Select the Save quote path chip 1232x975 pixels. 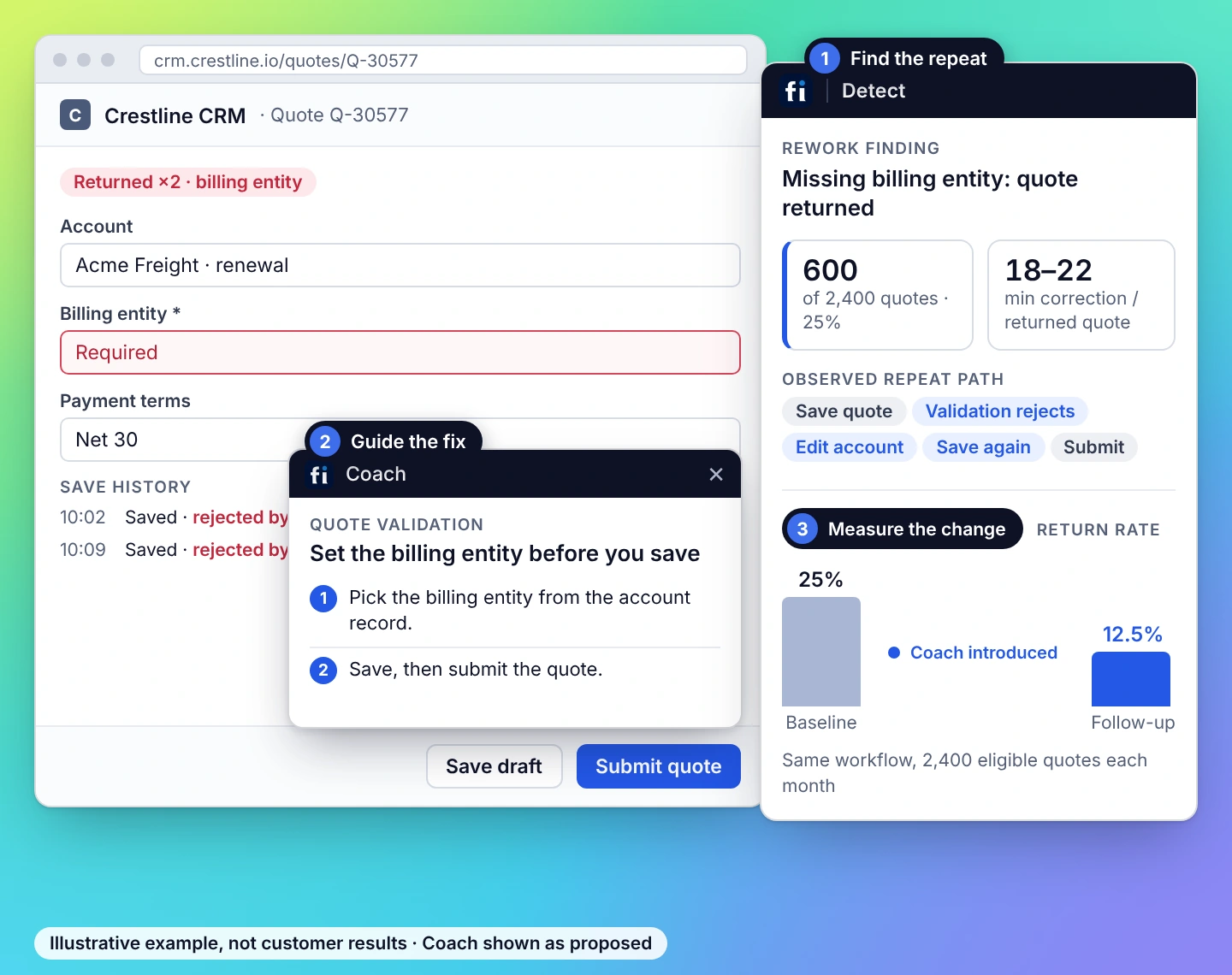(x=844, y=411)
